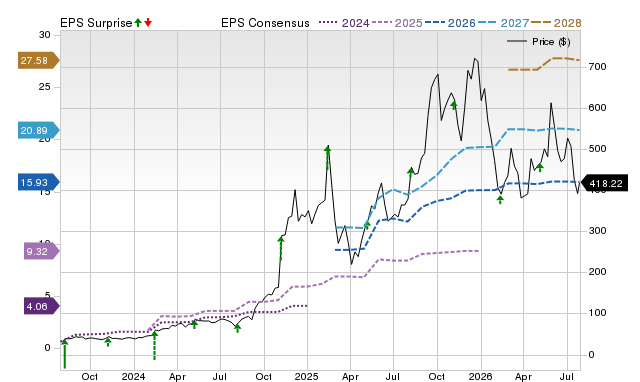The width and height of the screenshot is (640, 382).
Task: Click the 100 price axis label
Action: tap(597, 313)
